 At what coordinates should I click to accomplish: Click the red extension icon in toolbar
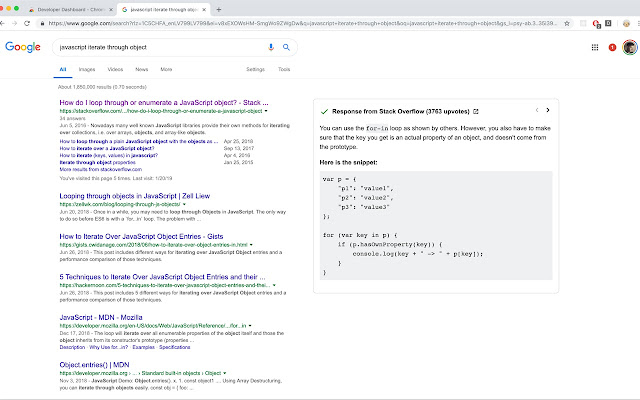pyautogui.click(x=596, y=24)
